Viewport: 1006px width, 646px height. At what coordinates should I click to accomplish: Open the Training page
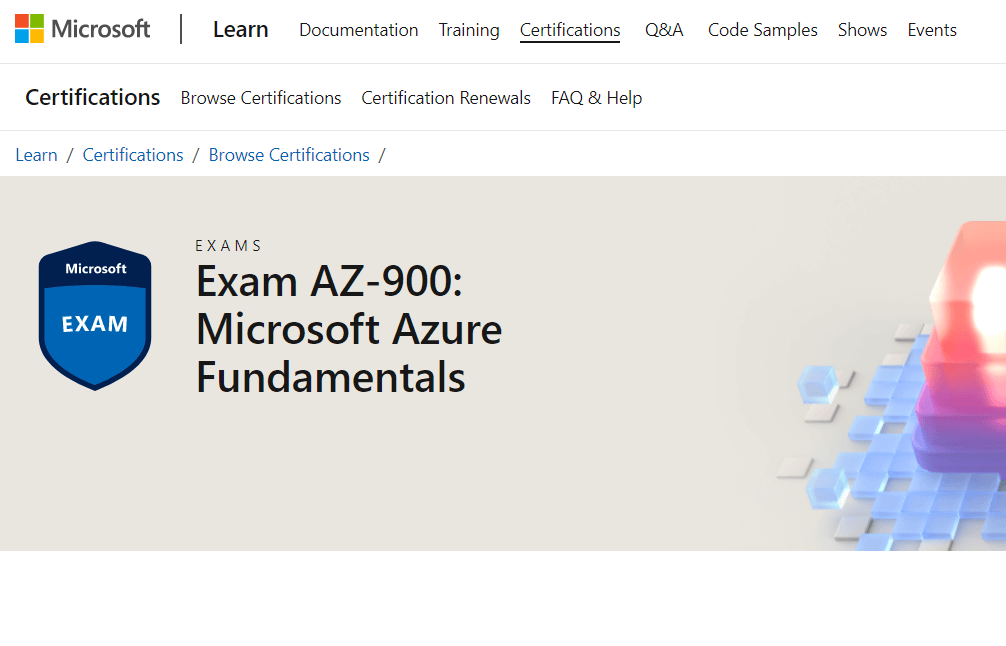pos(468,30)
